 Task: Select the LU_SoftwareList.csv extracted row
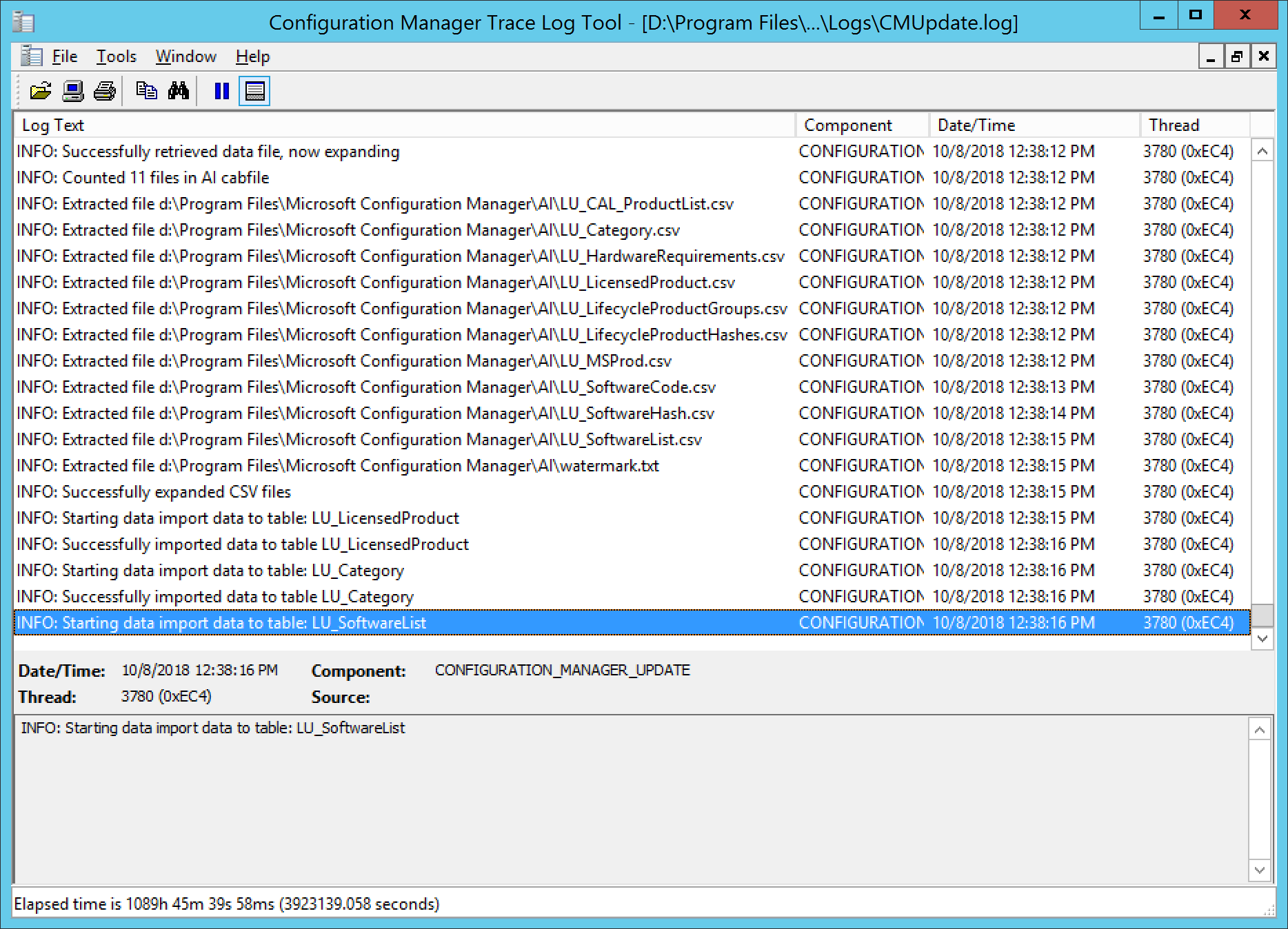coord(632,439)
